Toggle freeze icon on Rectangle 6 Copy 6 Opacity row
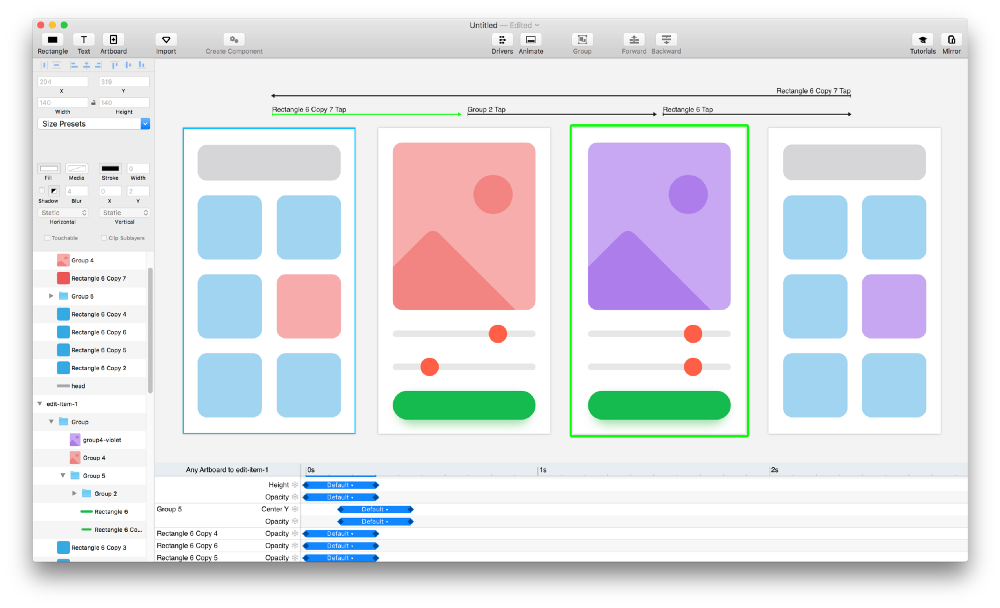The image size is (1000, 608). [295, 545]
